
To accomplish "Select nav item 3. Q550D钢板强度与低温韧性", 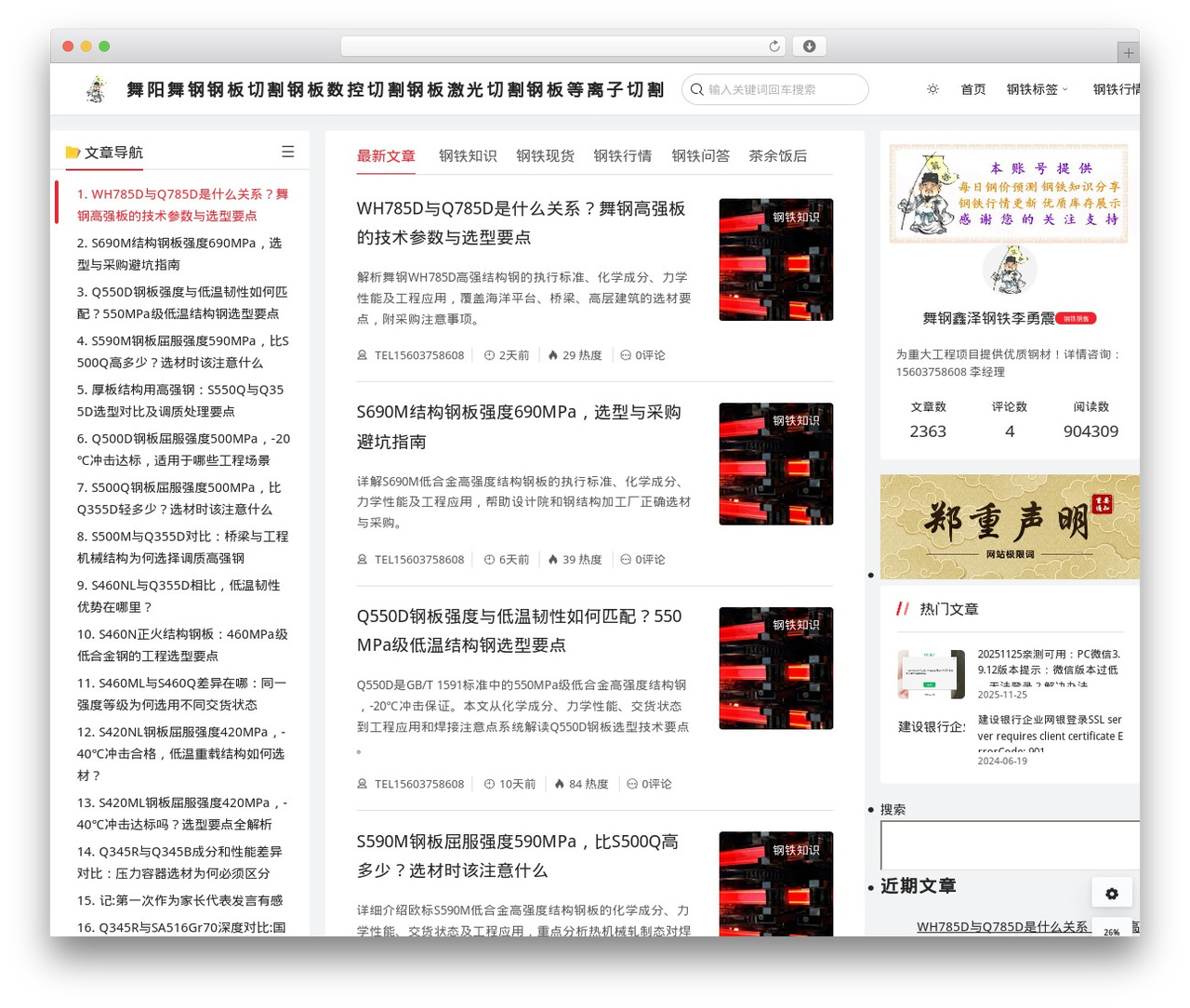I will tap(182, 303).
